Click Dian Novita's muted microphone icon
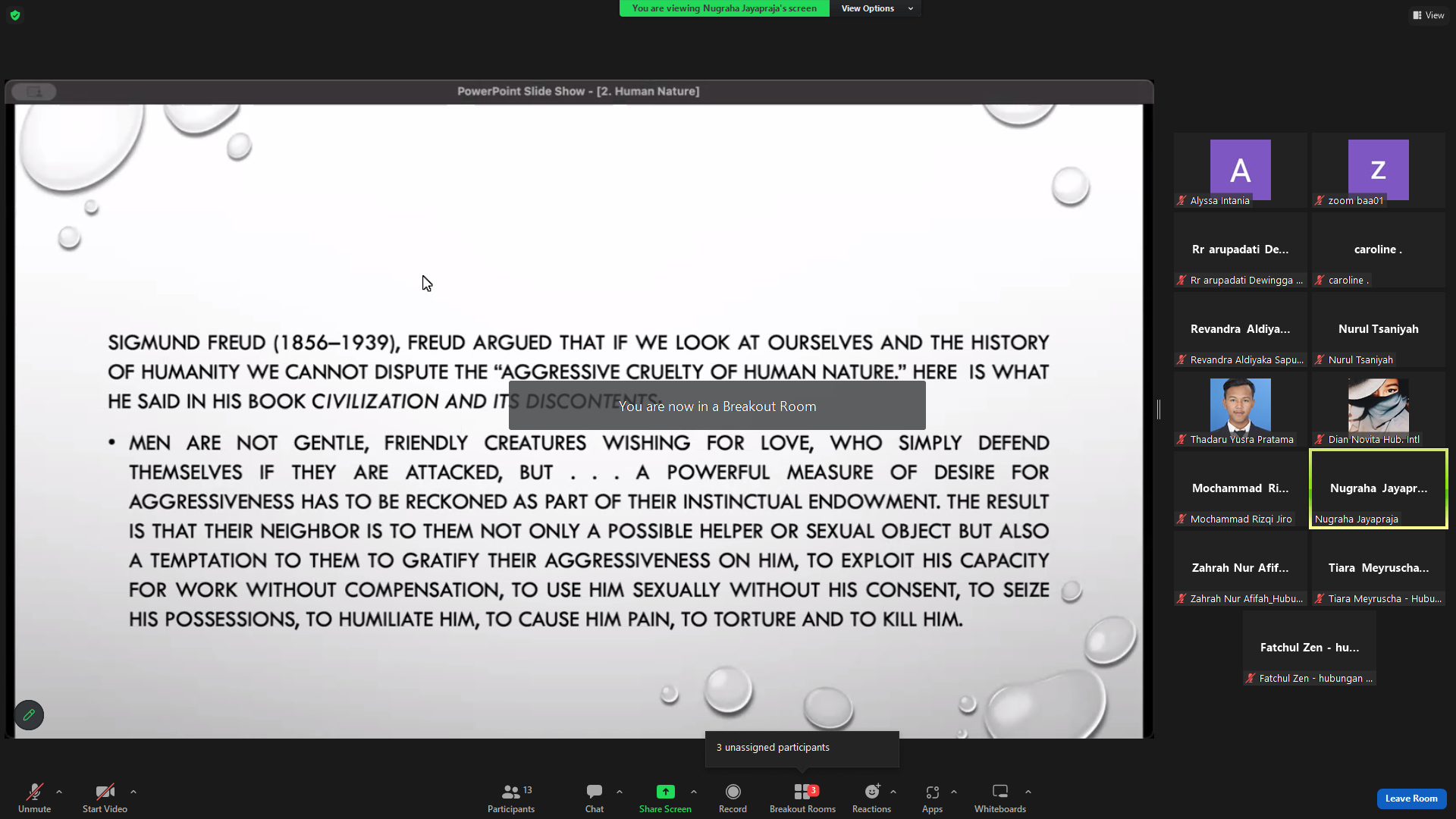Image resolution: width=1456 pixels, height=819 pixels. (x=1319, y=440)
